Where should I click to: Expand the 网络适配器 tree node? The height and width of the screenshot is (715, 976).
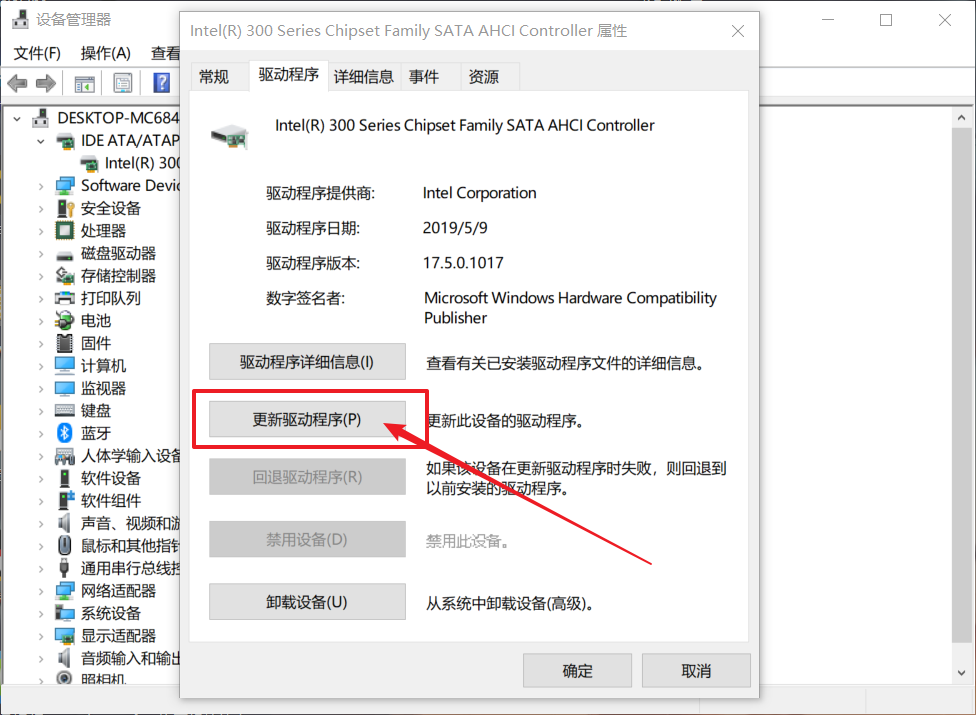tap(40, 591)
